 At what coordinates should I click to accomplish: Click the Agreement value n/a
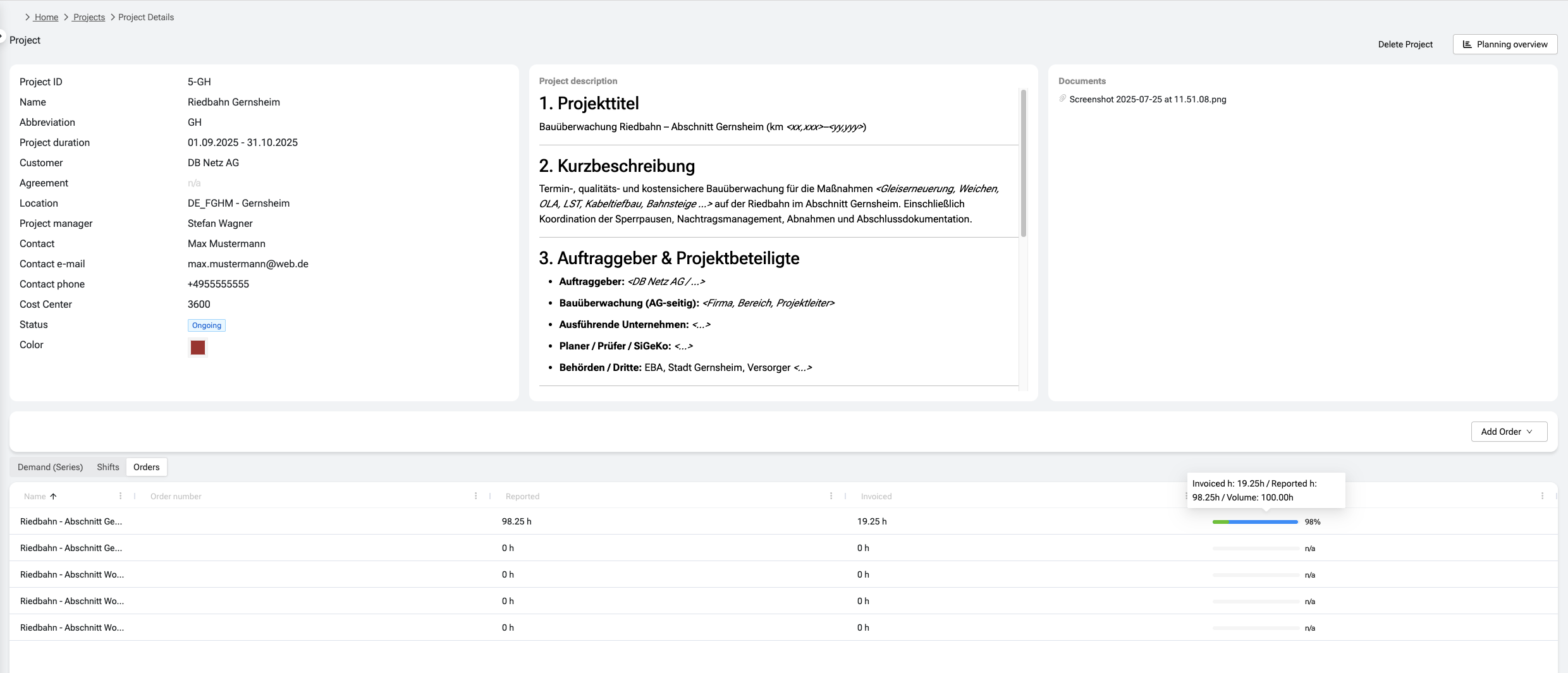point(194,183)
